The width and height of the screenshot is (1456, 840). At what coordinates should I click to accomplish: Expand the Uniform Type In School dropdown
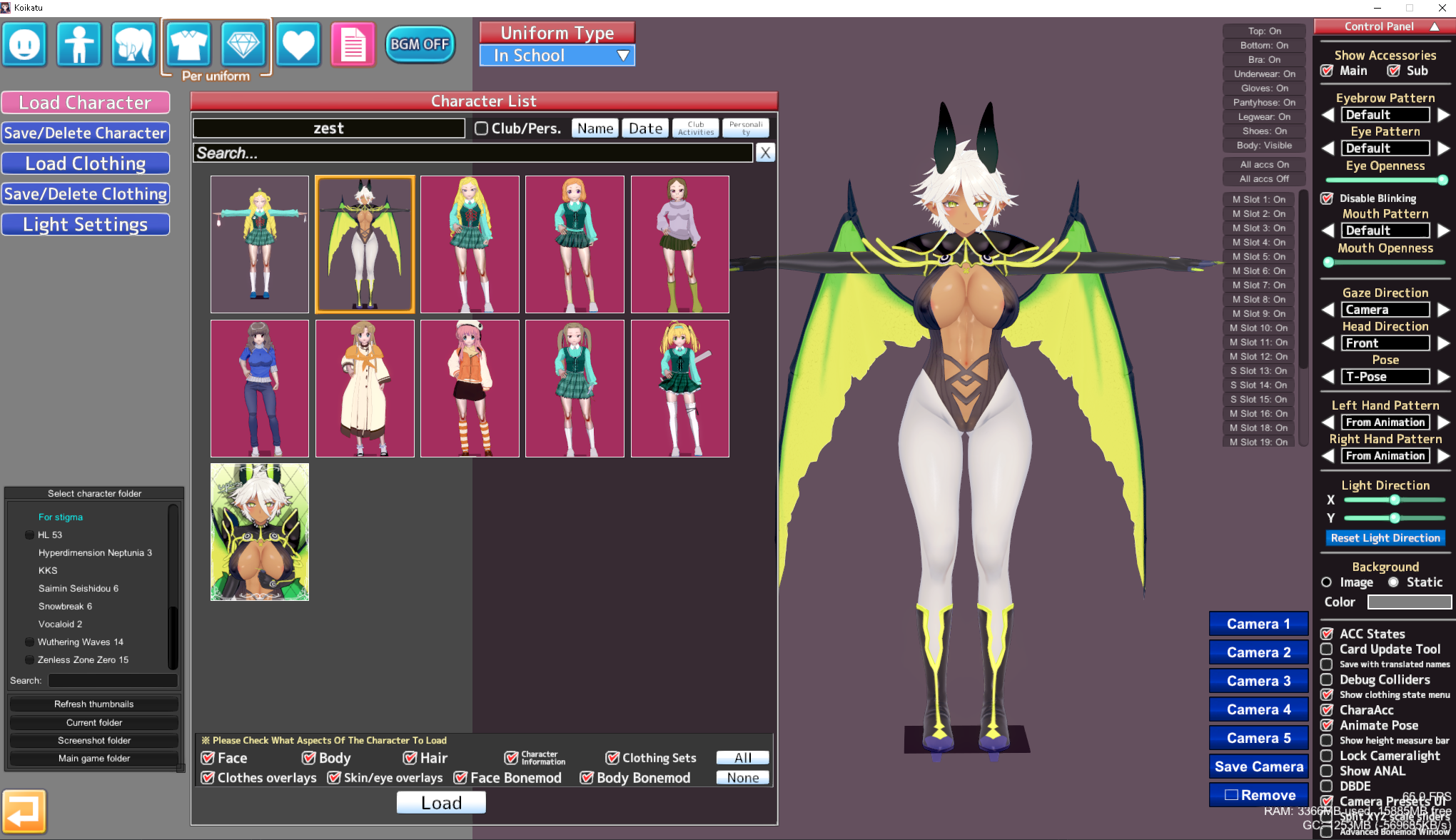tap(557, 56)
